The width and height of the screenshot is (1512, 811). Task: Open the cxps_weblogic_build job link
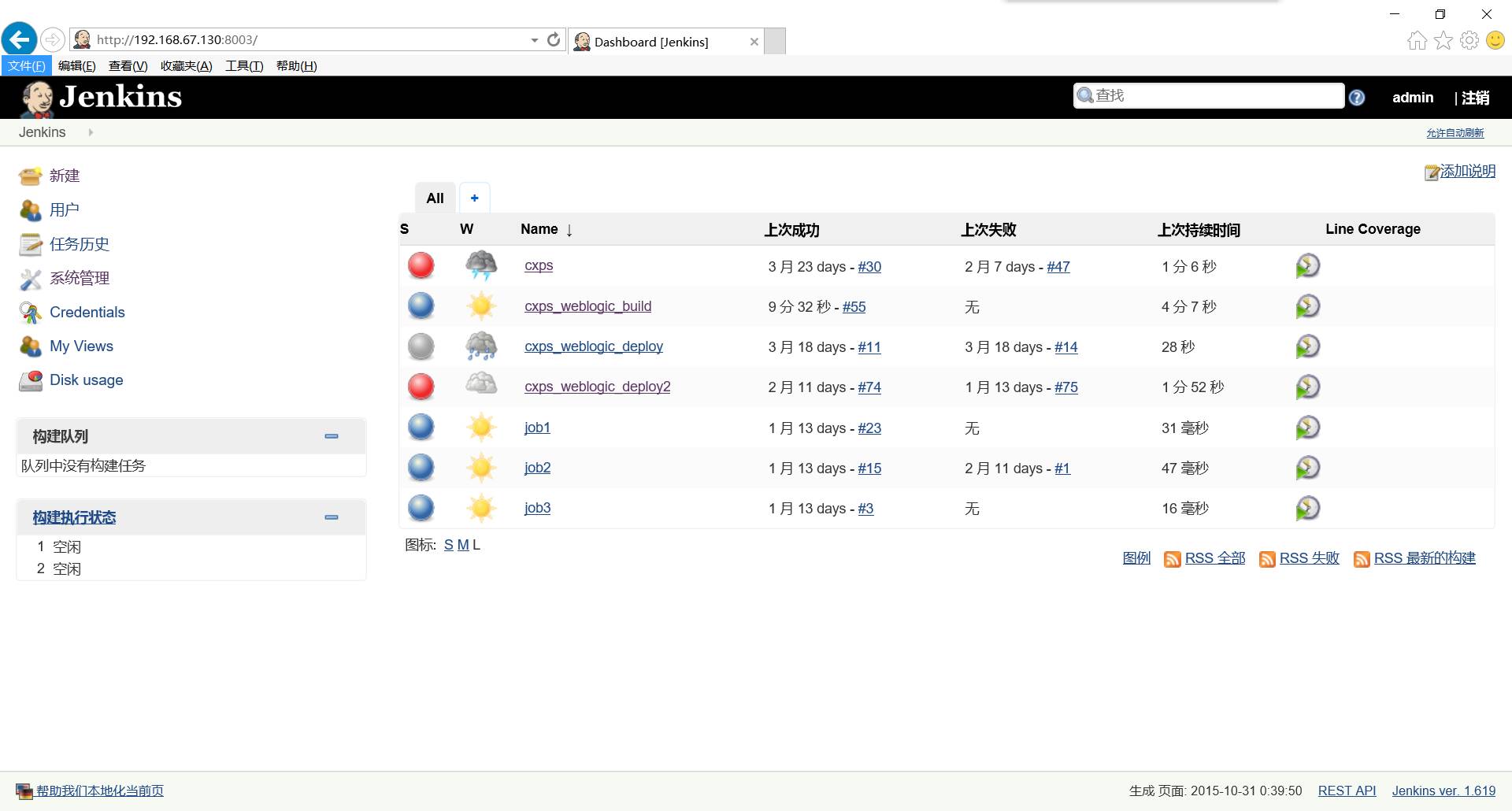(x=588, y=306)
